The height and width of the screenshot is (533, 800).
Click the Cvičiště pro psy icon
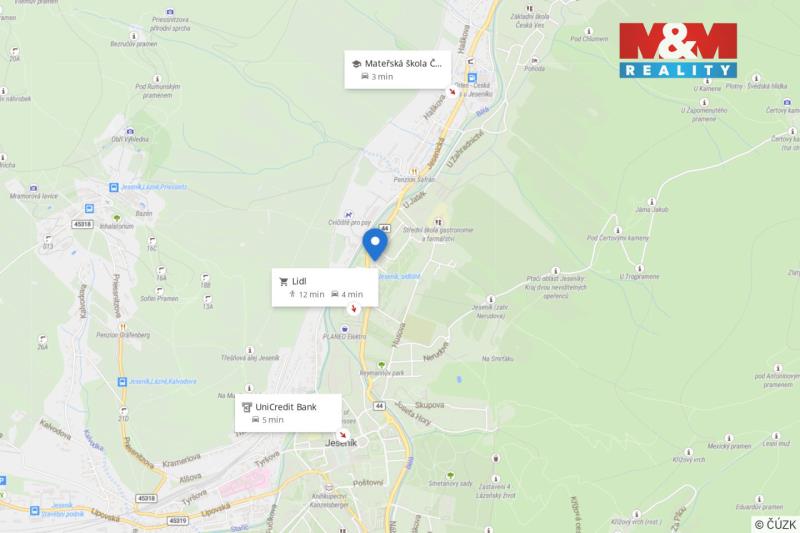(x=348, y=214)
